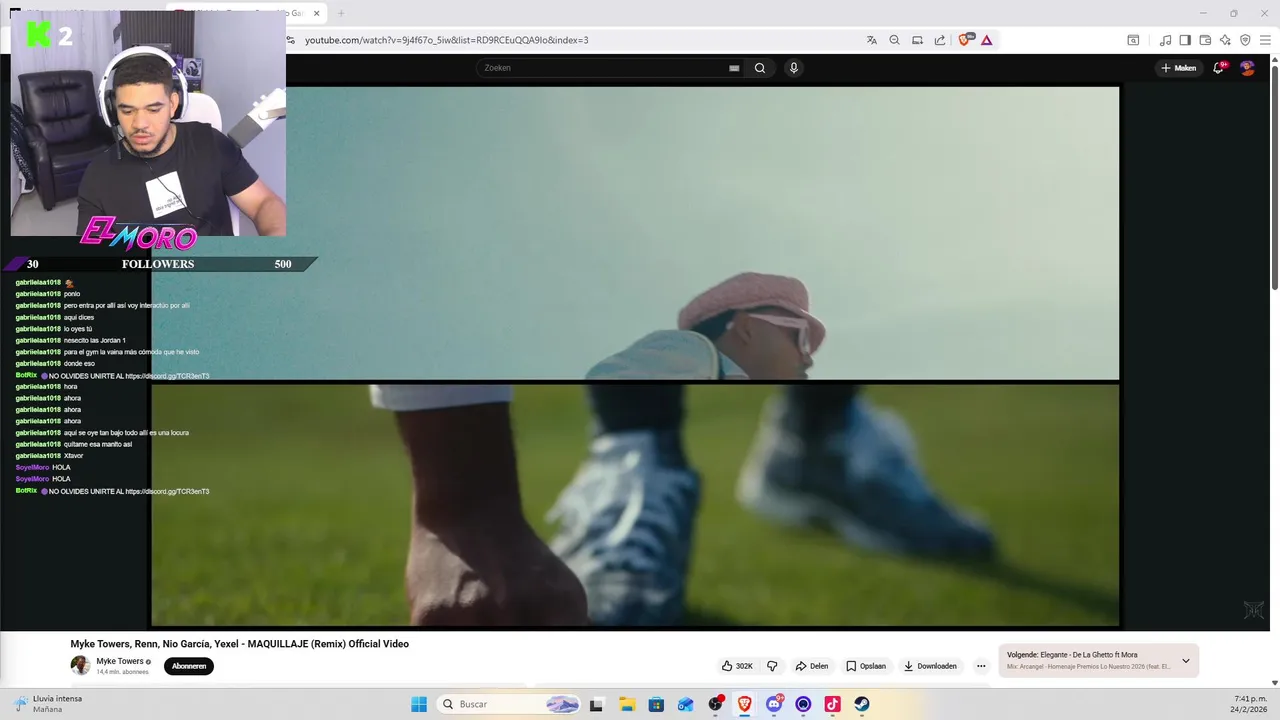Viewport: 1280px width, 720px height.
Task: Toggle the browser sidebar panel icon
Action: [x=1185, y=40]
